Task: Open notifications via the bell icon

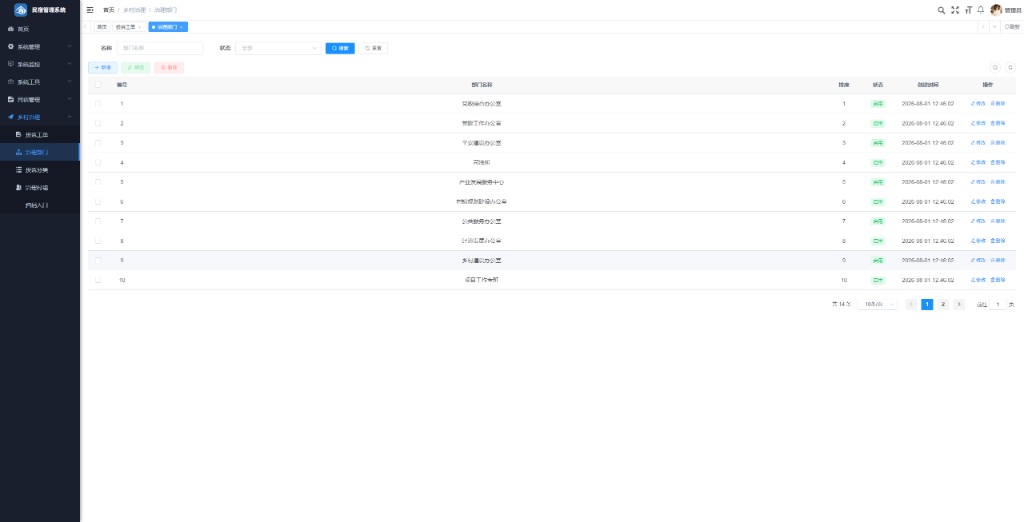Action: coord(980,10)
